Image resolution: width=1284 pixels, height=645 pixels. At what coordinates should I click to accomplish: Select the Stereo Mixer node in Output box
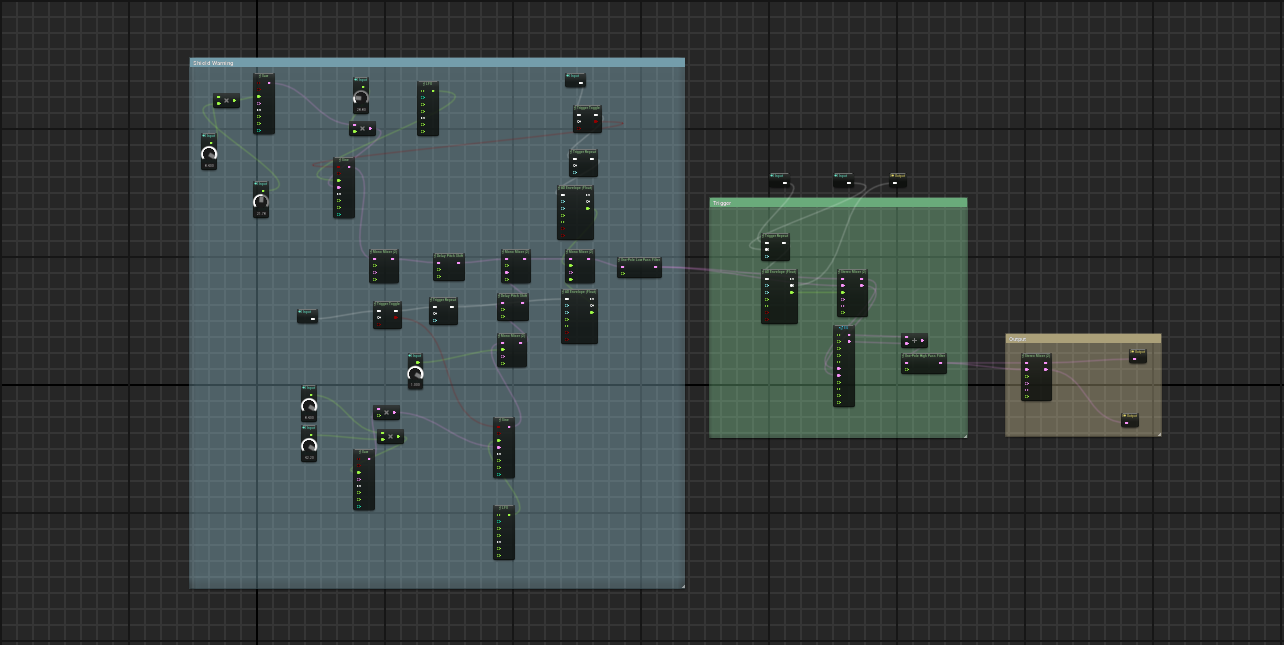click(x=1036, y=377)
